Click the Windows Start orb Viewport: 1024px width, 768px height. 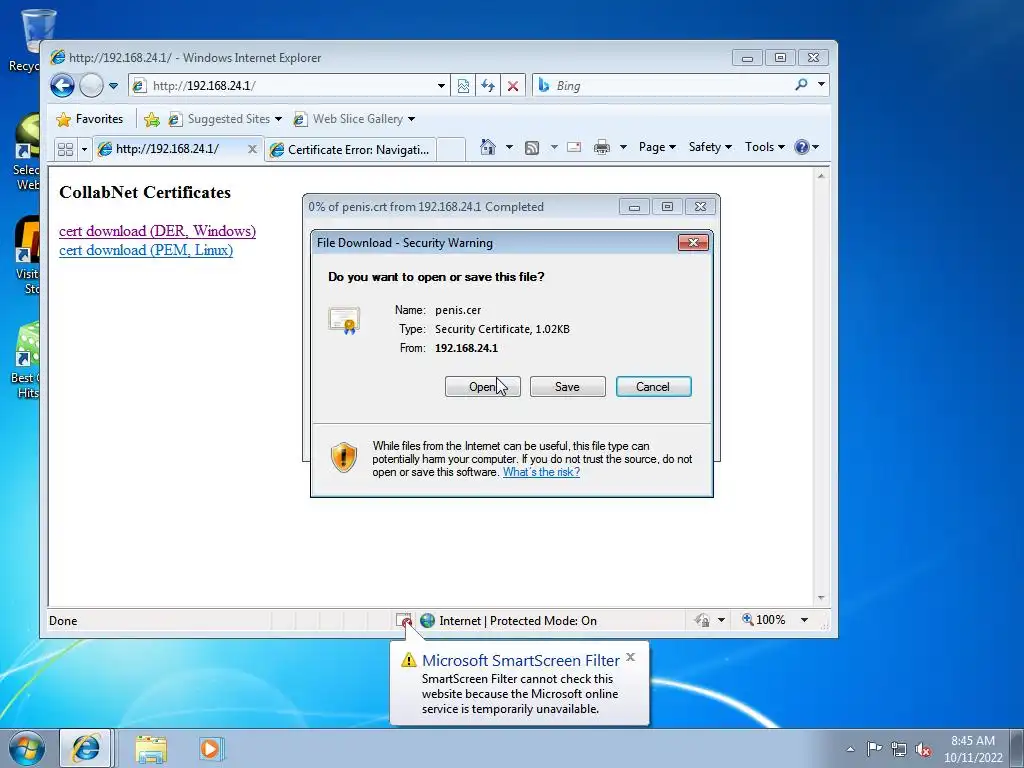27,748
